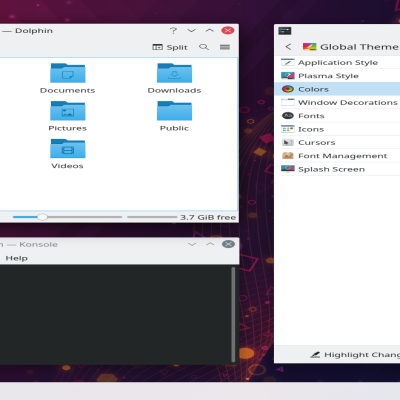Select the Colors label in the sidebar
Screen dimensions: 400x400
click(313, 89)
